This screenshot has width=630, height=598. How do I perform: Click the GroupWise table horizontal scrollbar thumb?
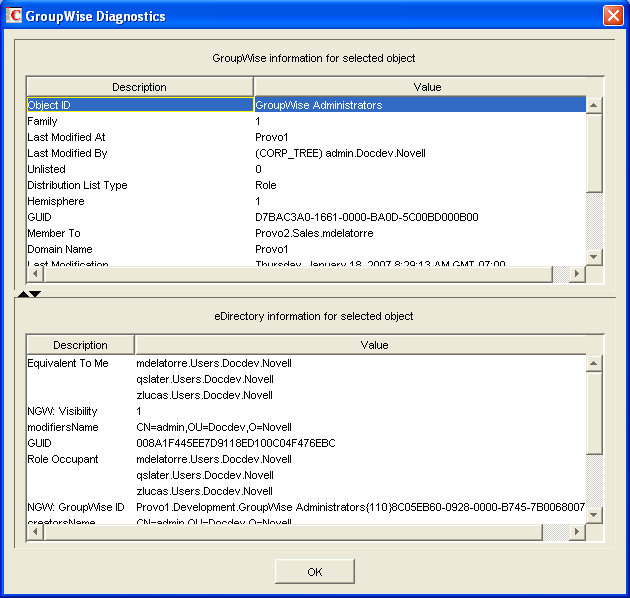(x=298, y=274)
